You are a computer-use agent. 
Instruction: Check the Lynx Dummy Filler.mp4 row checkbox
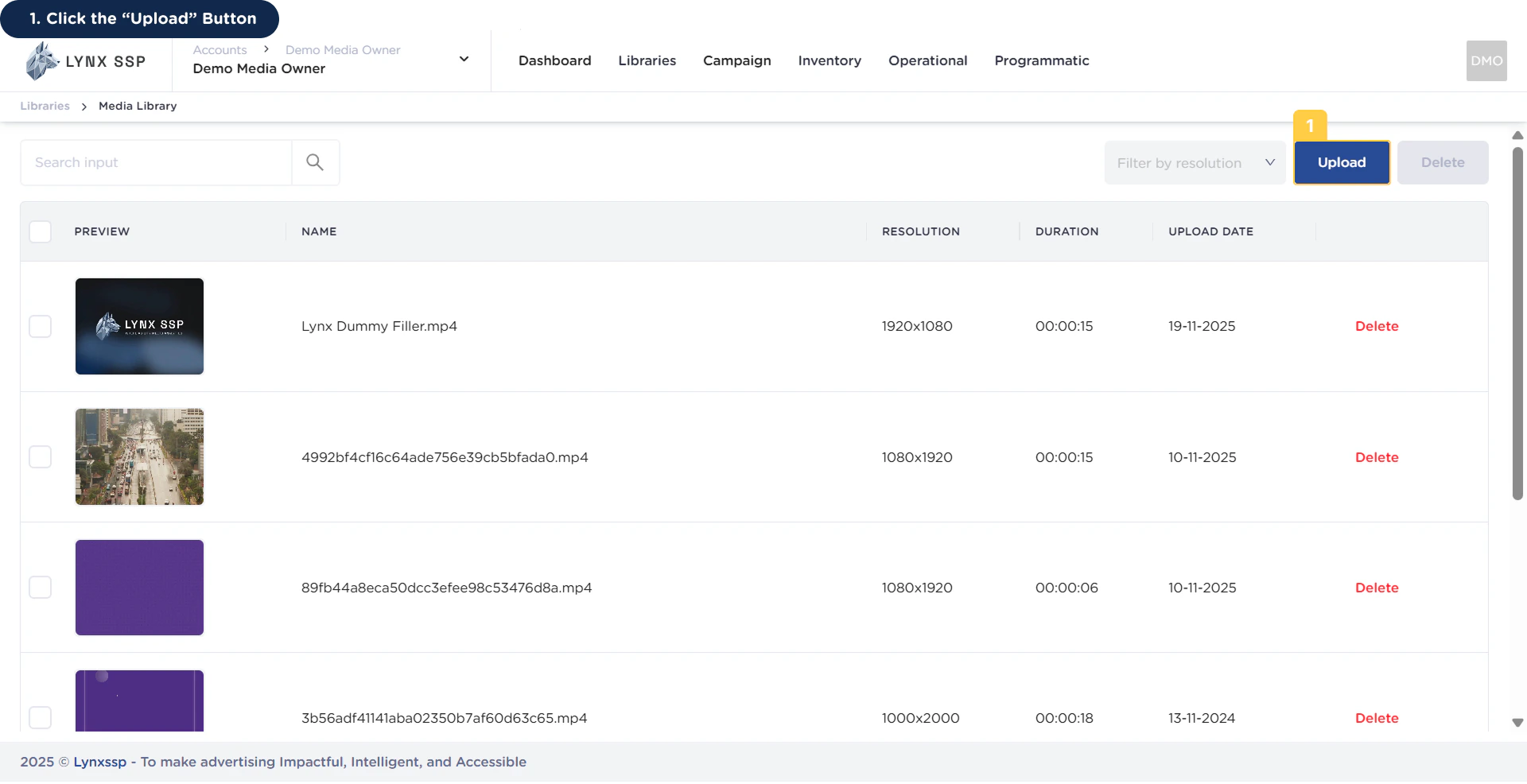[40, 326]
